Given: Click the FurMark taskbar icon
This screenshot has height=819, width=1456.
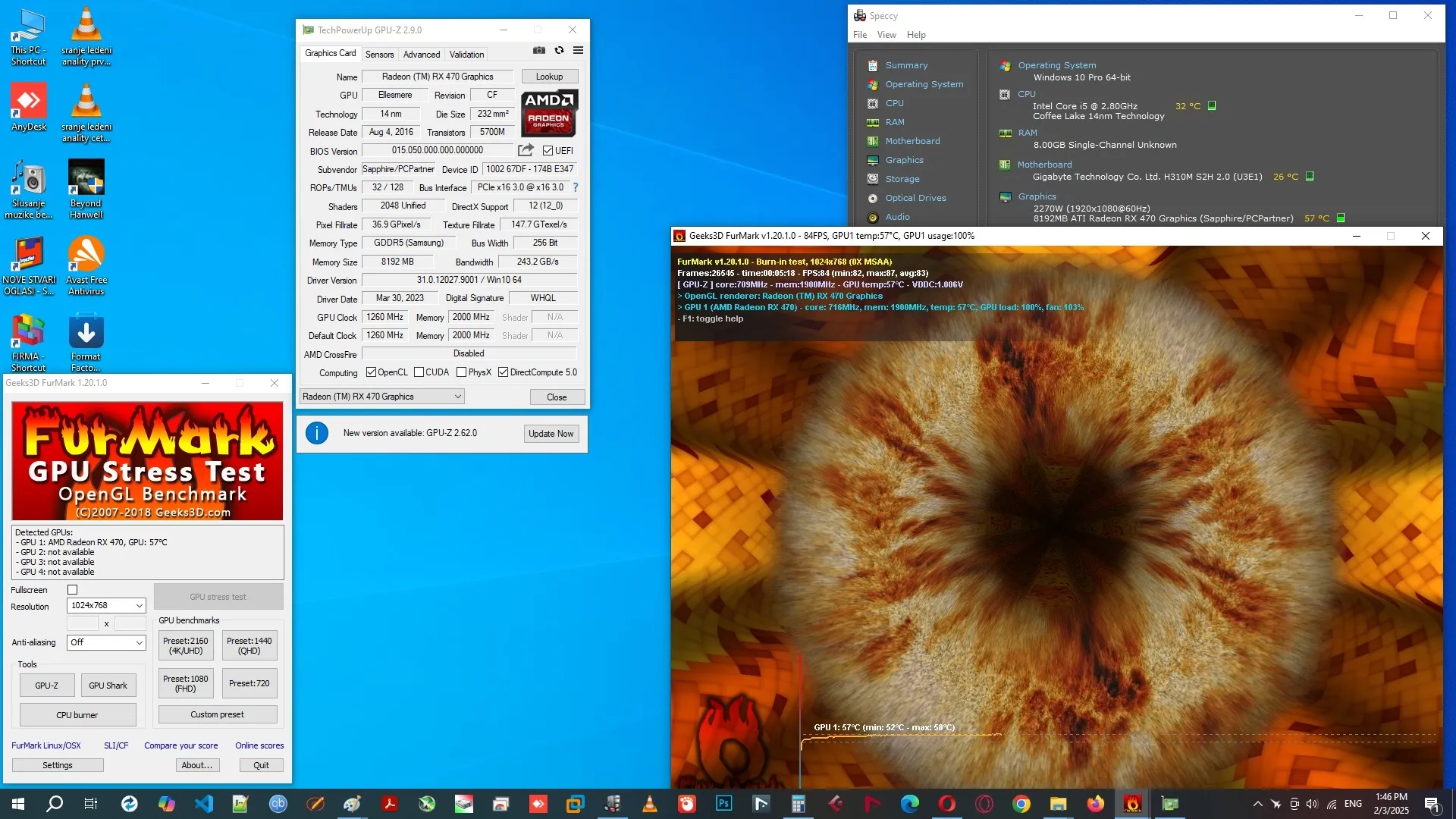Looking at the screenshot, I should tap(1133, 803).
